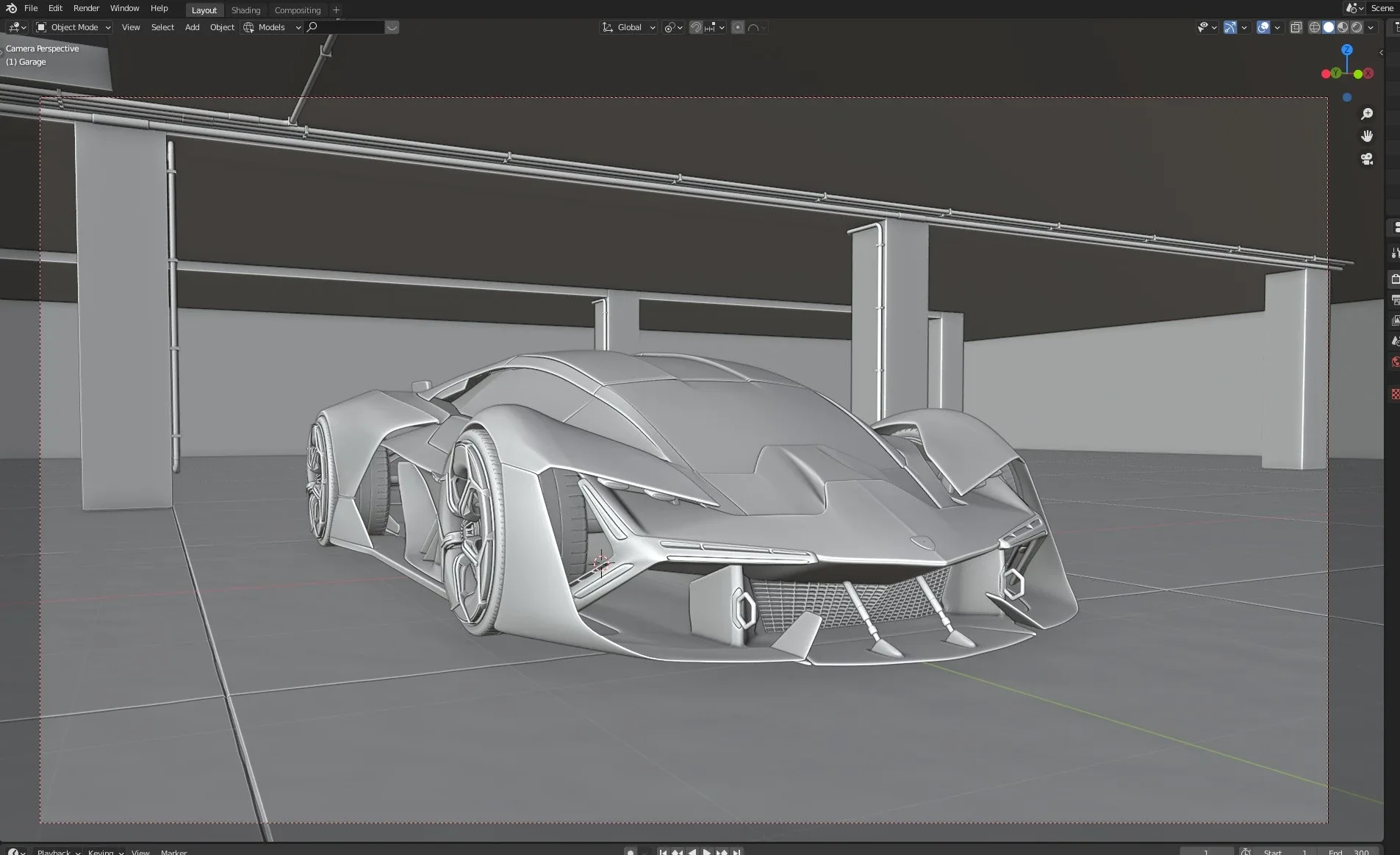
Task: Click the navigation gizmo Z axis handle
Action: point(1346,49)
